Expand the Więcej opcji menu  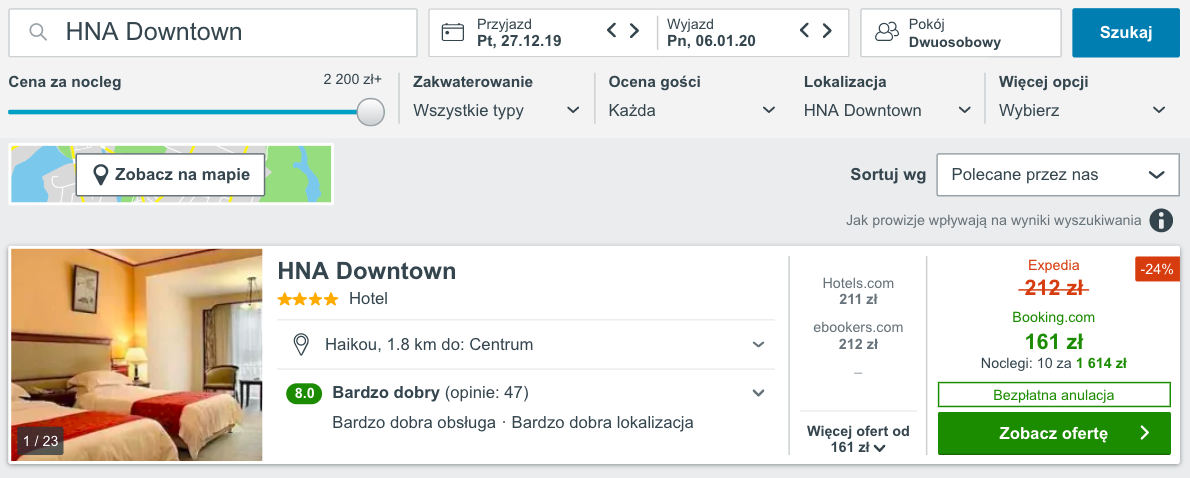pyautogui.click(x=1082, y=110)
